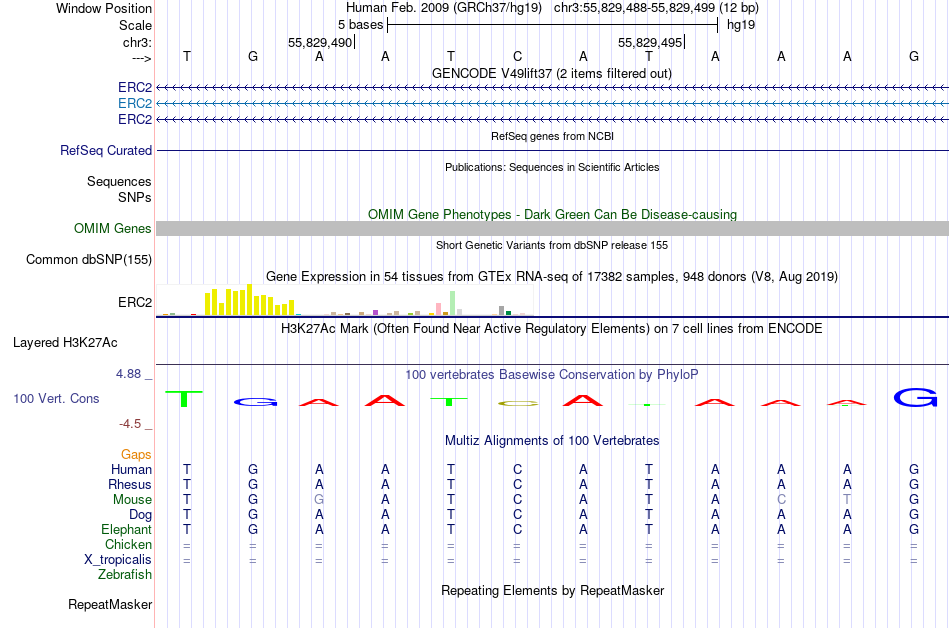Click the light blue ERC2 transcript arrow line

pyautogui.click(x=553, y=104)
